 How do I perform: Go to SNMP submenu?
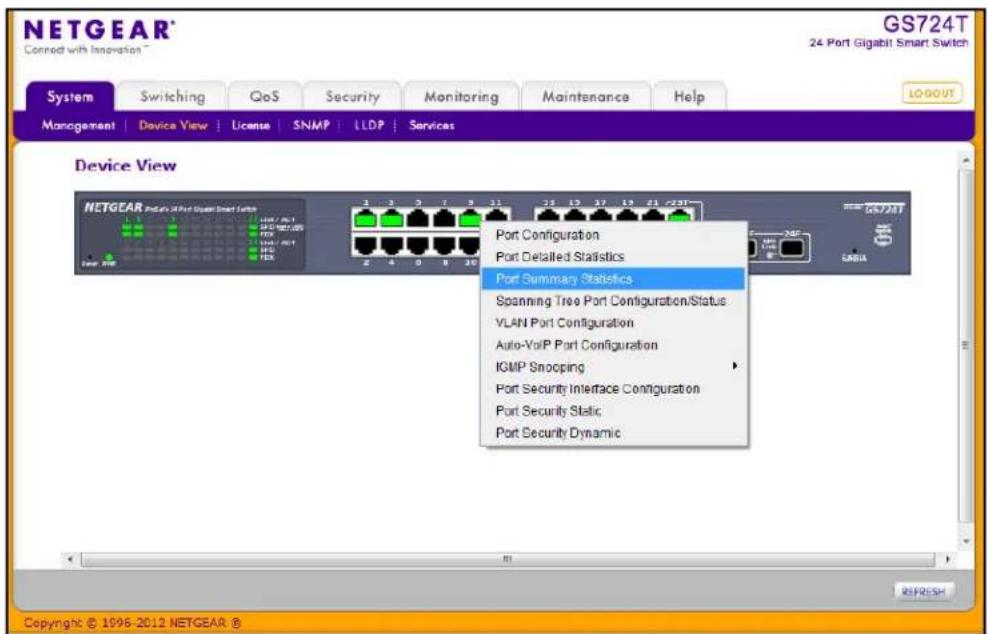click(x=311, y=125)
